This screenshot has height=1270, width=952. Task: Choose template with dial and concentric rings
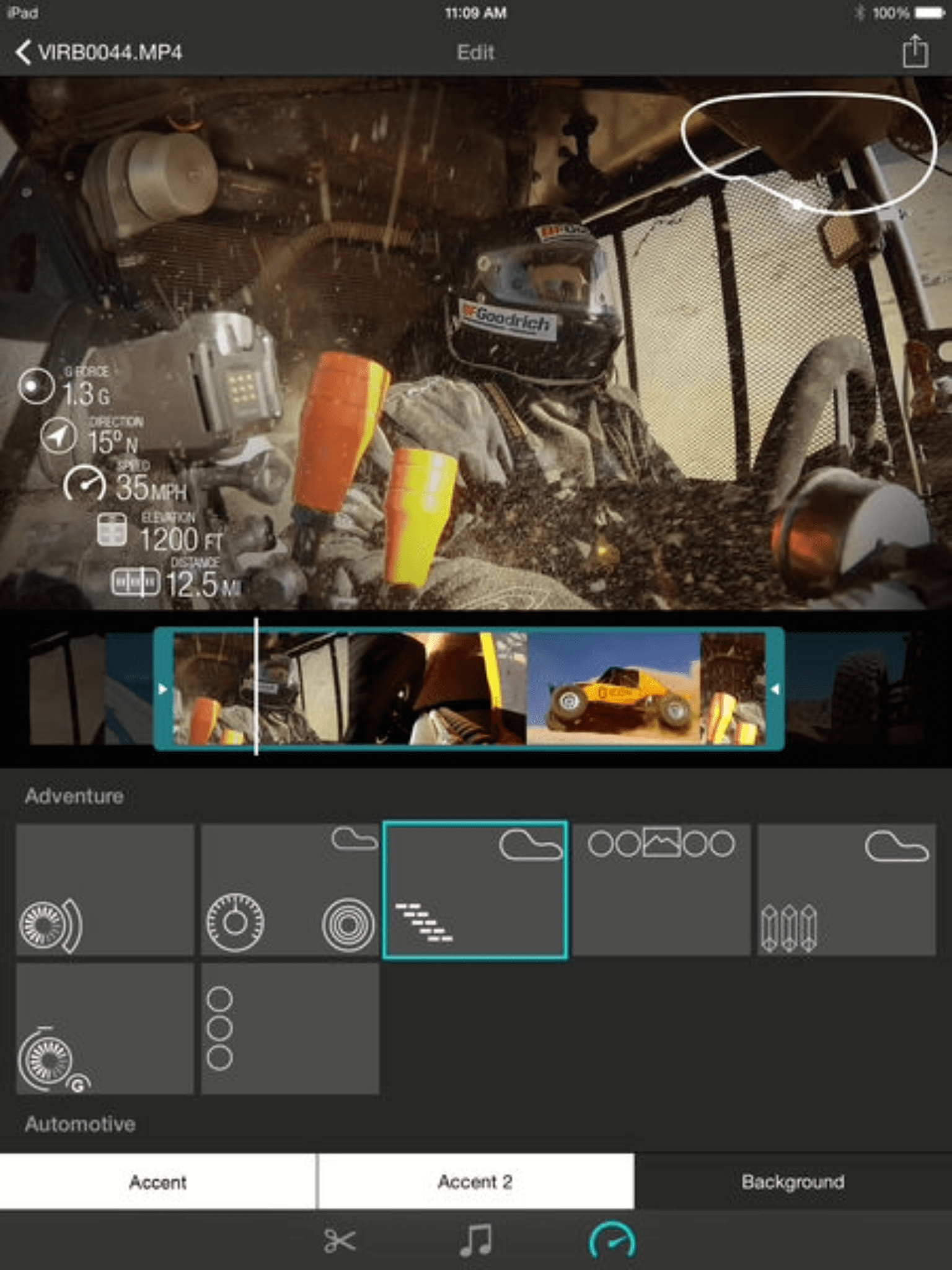click(x=289, y=889)
